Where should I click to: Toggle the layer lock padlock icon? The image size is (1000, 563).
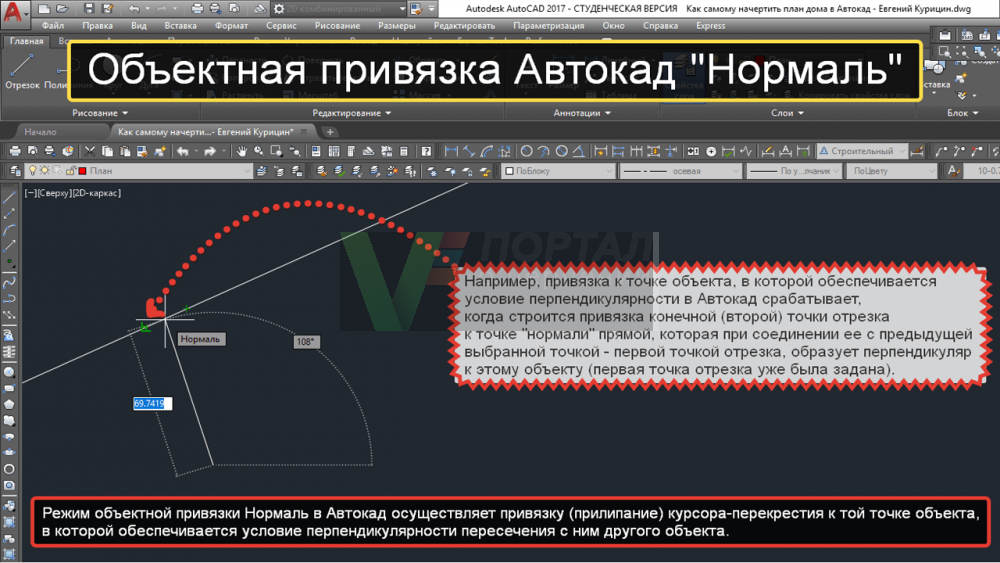coord(68,171)
